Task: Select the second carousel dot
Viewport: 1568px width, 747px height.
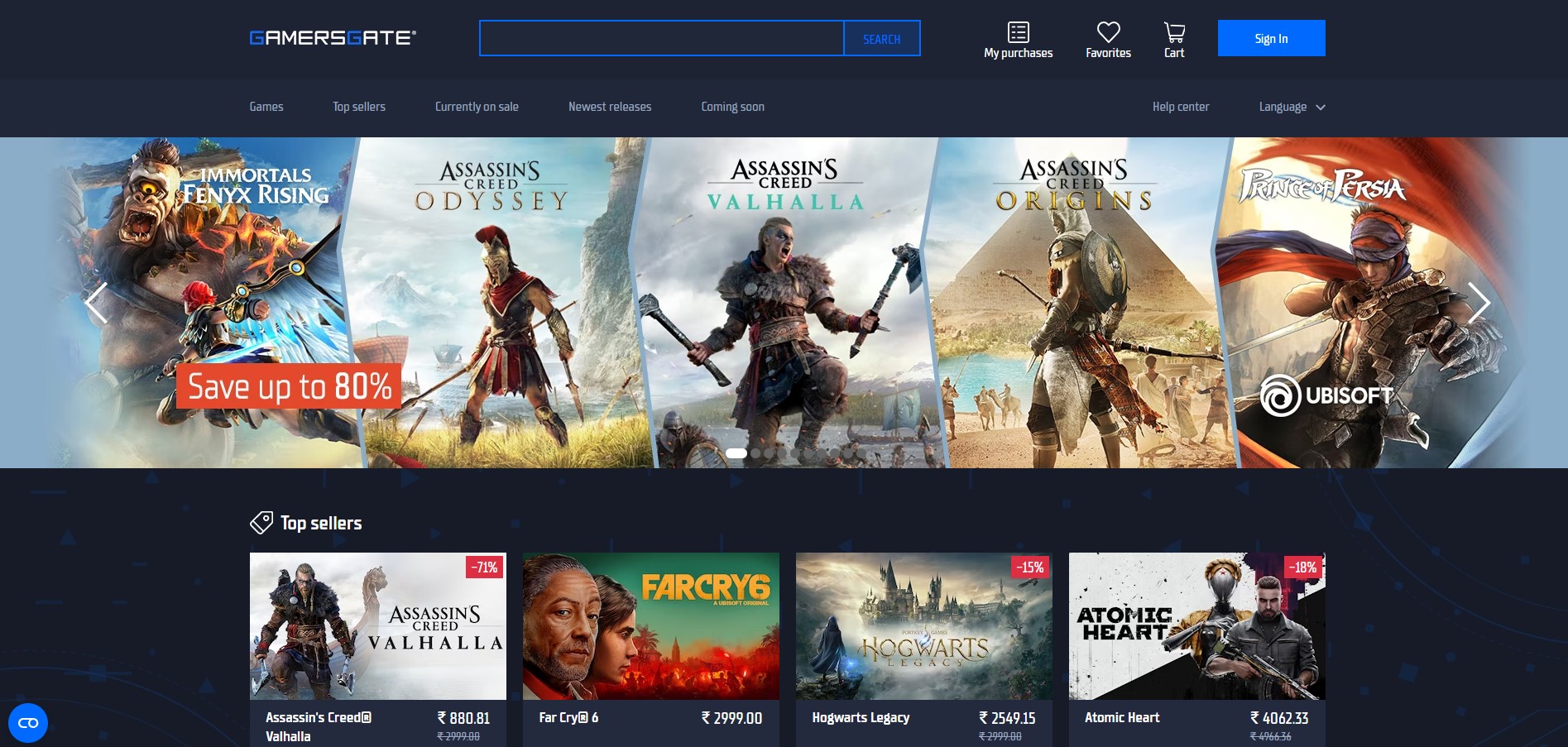Action: tap(755, 453)
